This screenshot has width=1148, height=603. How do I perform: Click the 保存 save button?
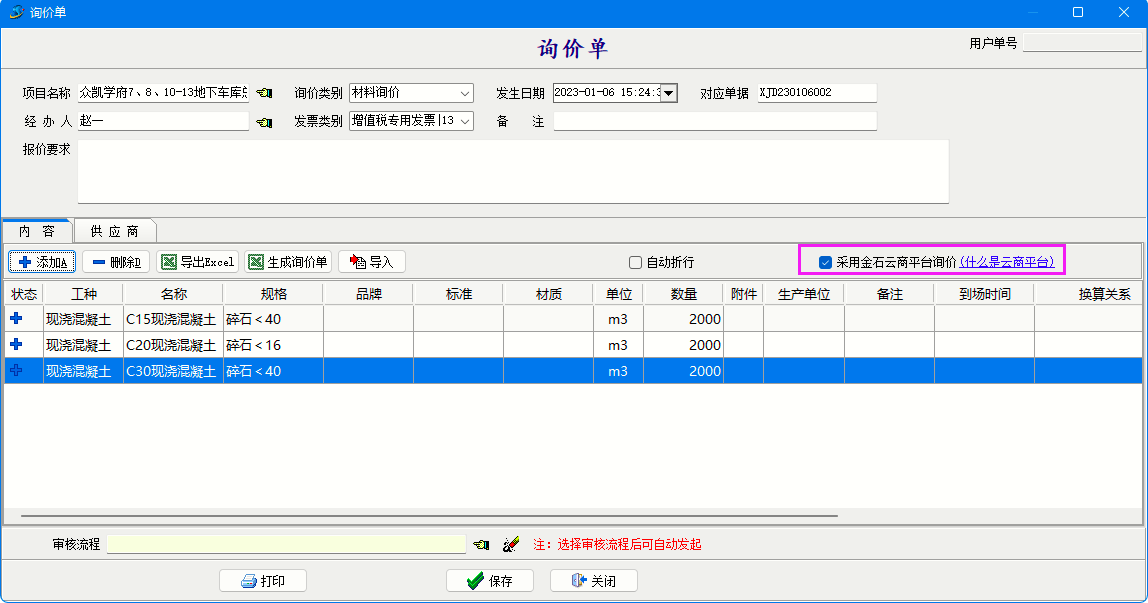[489, 581]
